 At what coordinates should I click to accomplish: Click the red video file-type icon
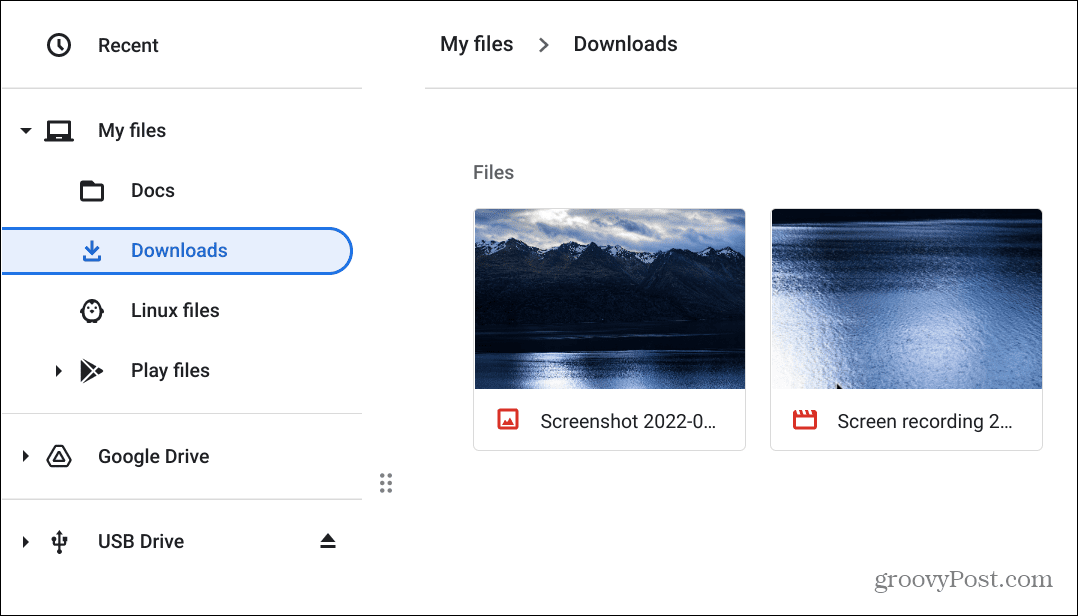click(x=805, y=420)
